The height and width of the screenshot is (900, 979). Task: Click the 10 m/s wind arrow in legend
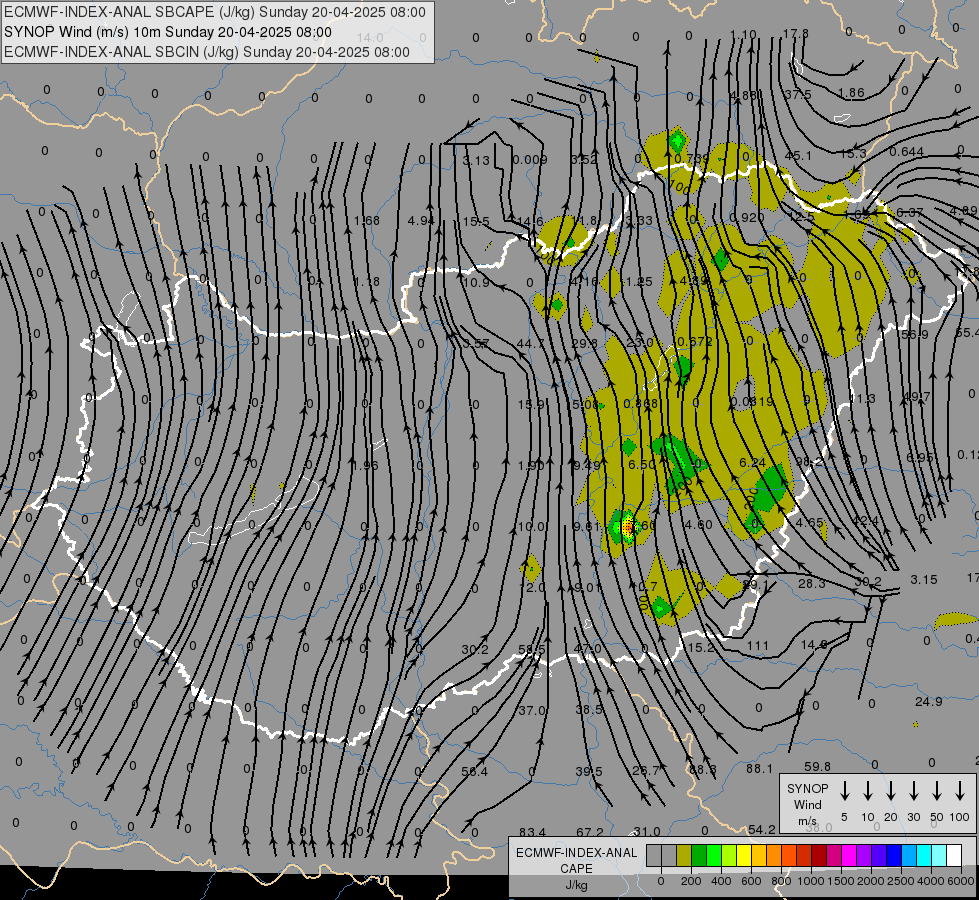pos(867,791)
